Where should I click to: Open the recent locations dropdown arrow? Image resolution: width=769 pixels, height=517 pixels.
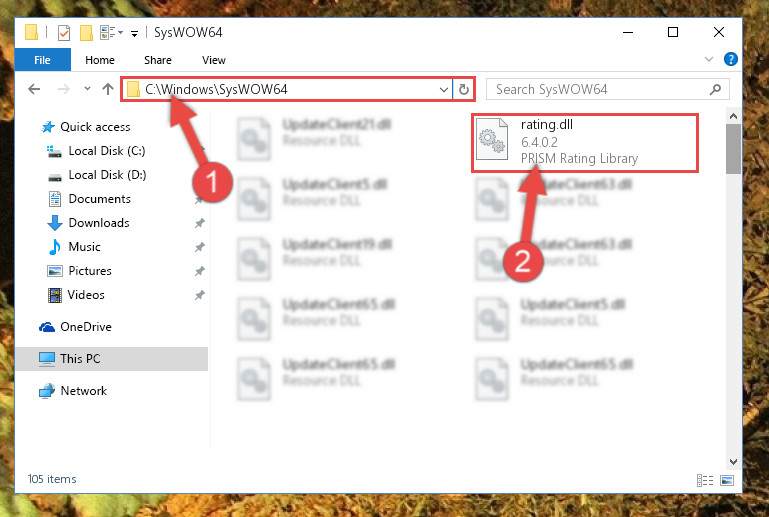pyautogui.click(x=87, y=89)
